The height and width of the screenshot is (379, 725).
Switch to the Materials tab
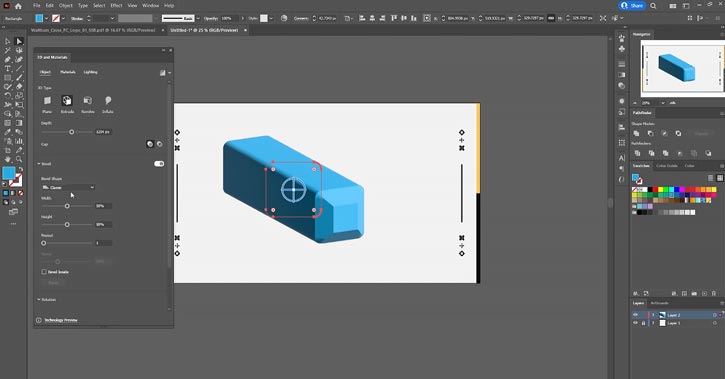pyautogui.click(x=68, y=72)
